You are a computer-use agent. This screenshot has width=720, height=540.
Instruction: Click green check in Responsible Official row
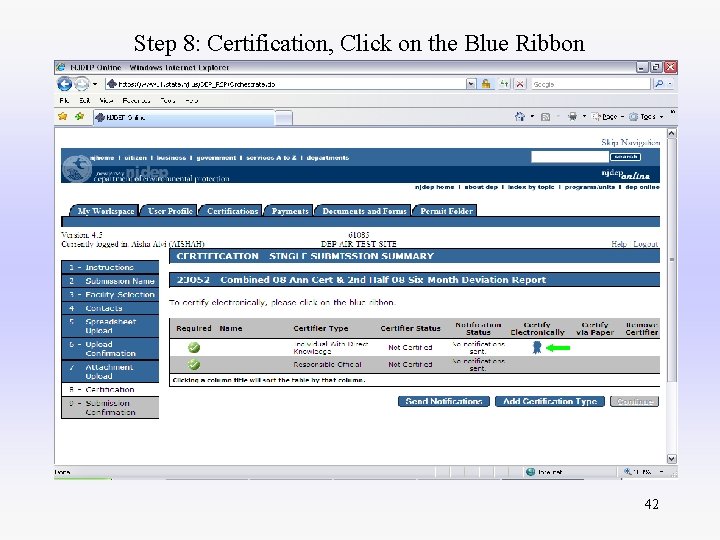pyautogui.click(x=194, y=365)
